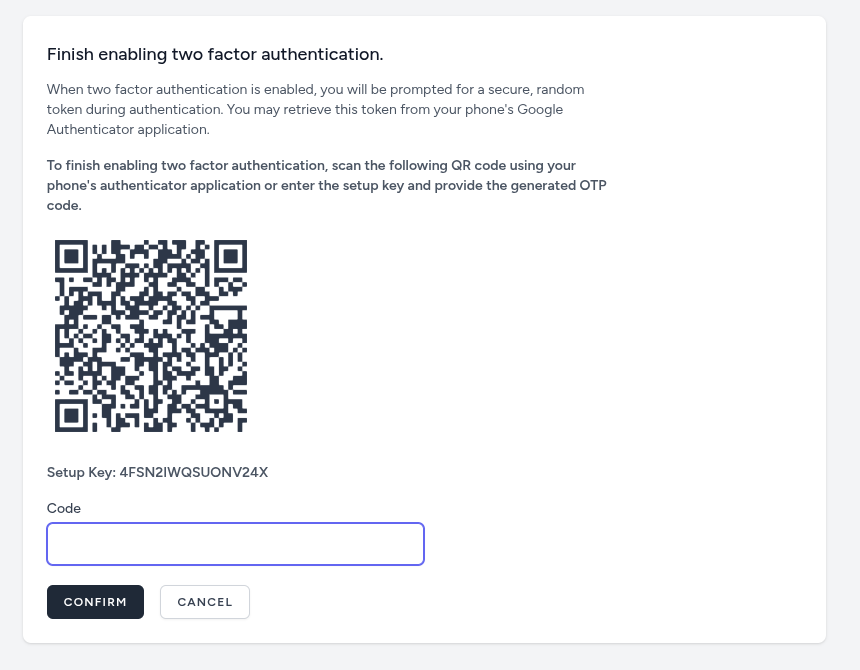Dismiss the setup via CANCEL

pyautogui.click(x=205, y=602)
